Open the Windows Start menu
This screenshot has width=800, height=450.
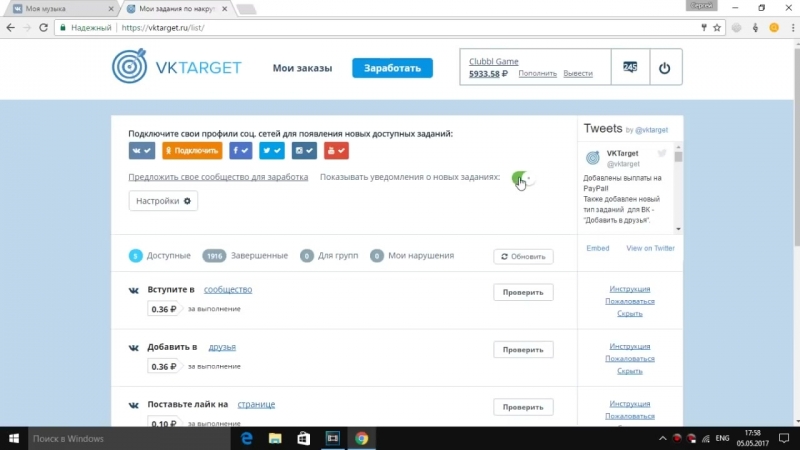[14, 438]
